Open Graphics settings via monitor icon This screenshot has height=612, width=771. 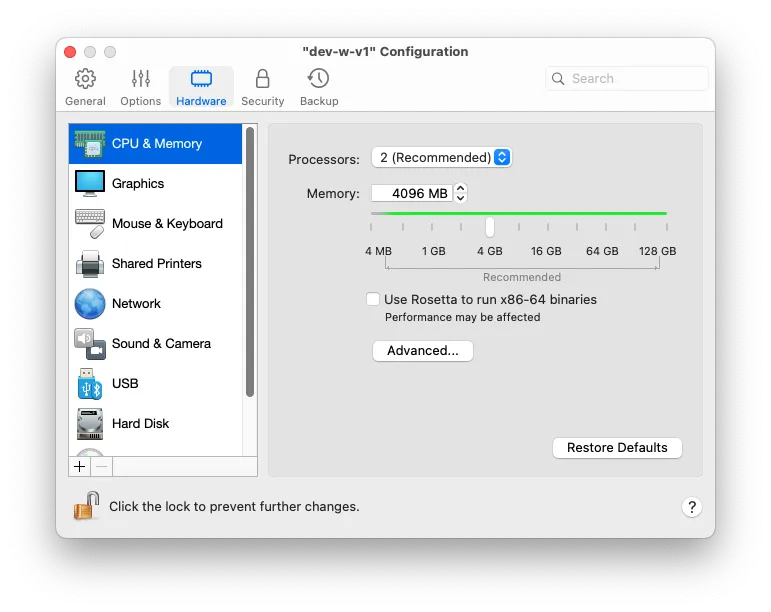click(90, 184)
